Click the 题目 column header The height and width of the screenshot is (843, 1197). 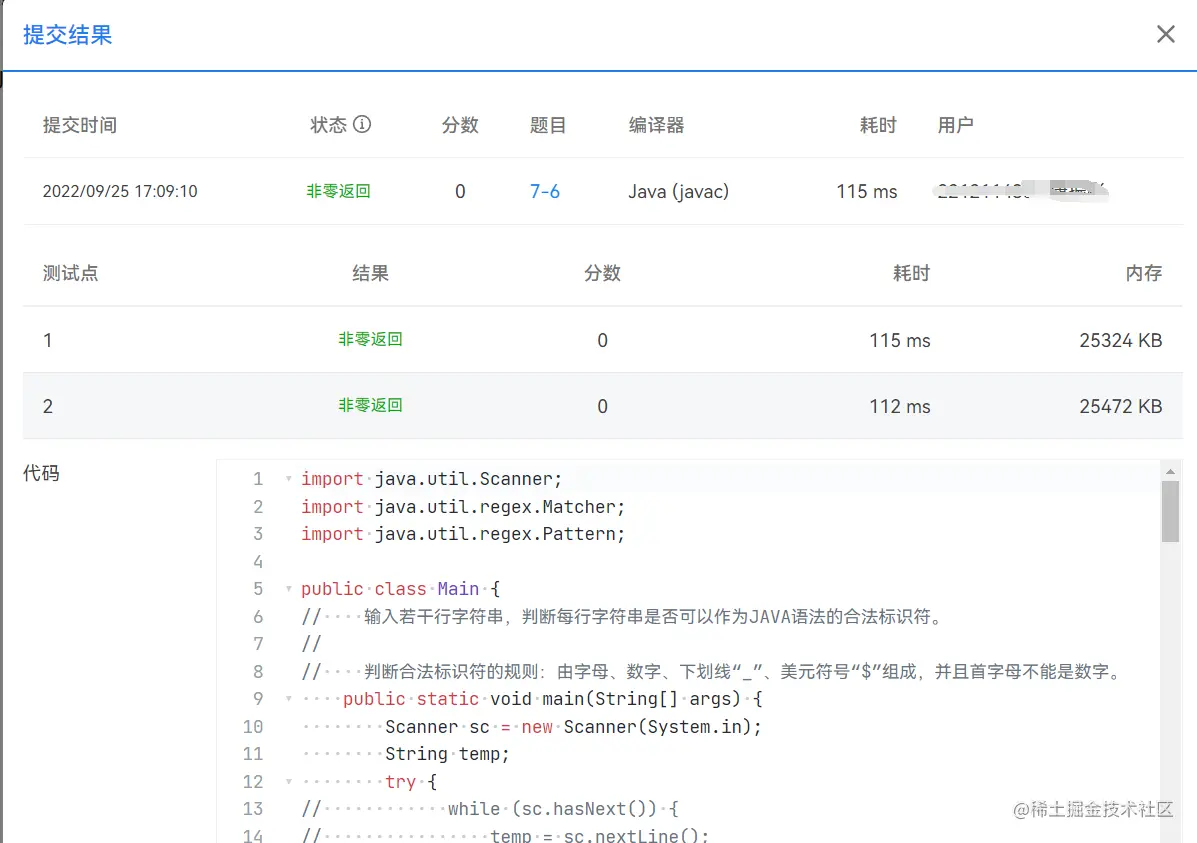click(x=547, y=124)
